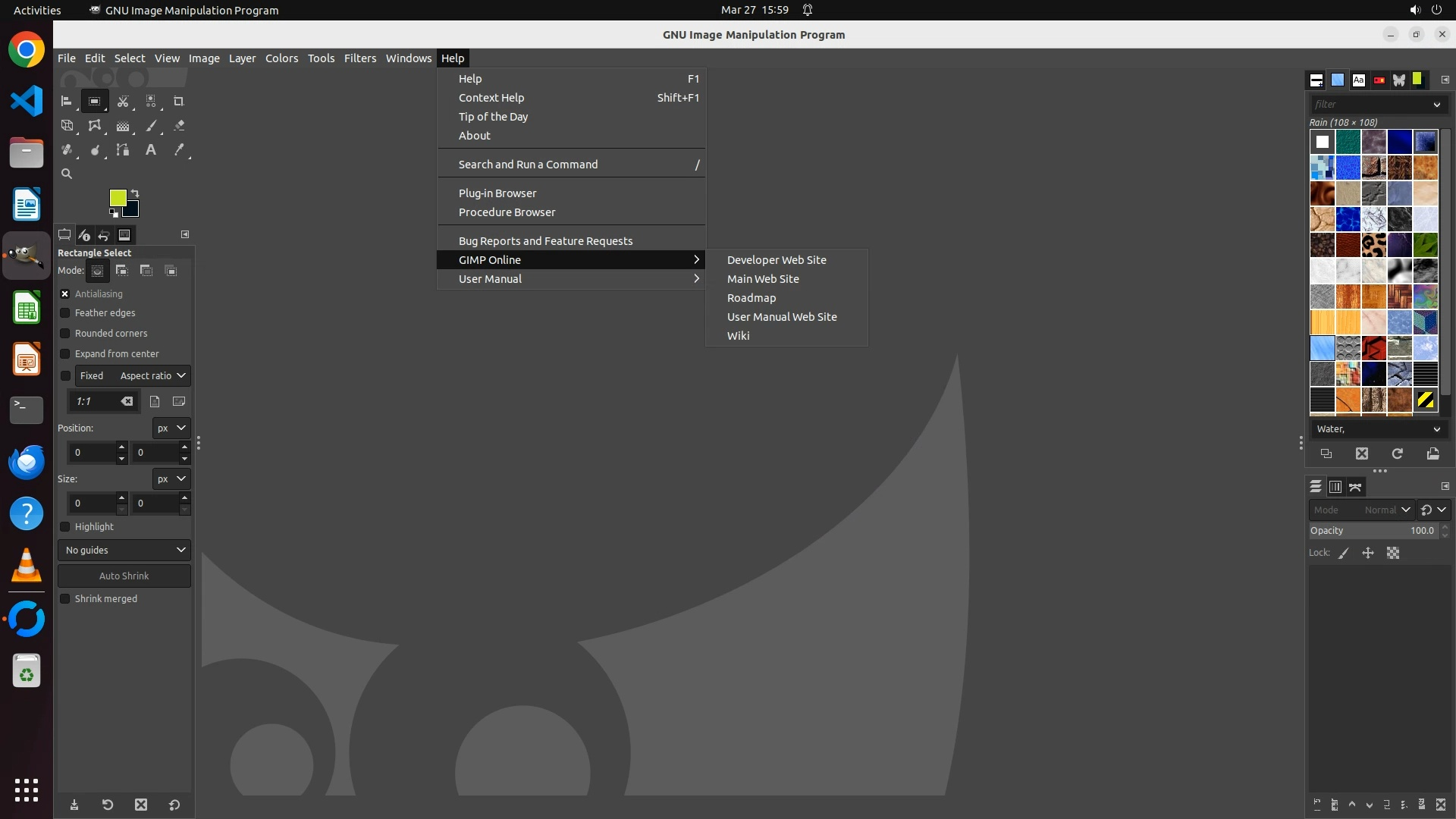The width and height of the screenshot is (1456, 819).
Task: Click the Heal bandage tool
Action: click(x=67, y=150)
